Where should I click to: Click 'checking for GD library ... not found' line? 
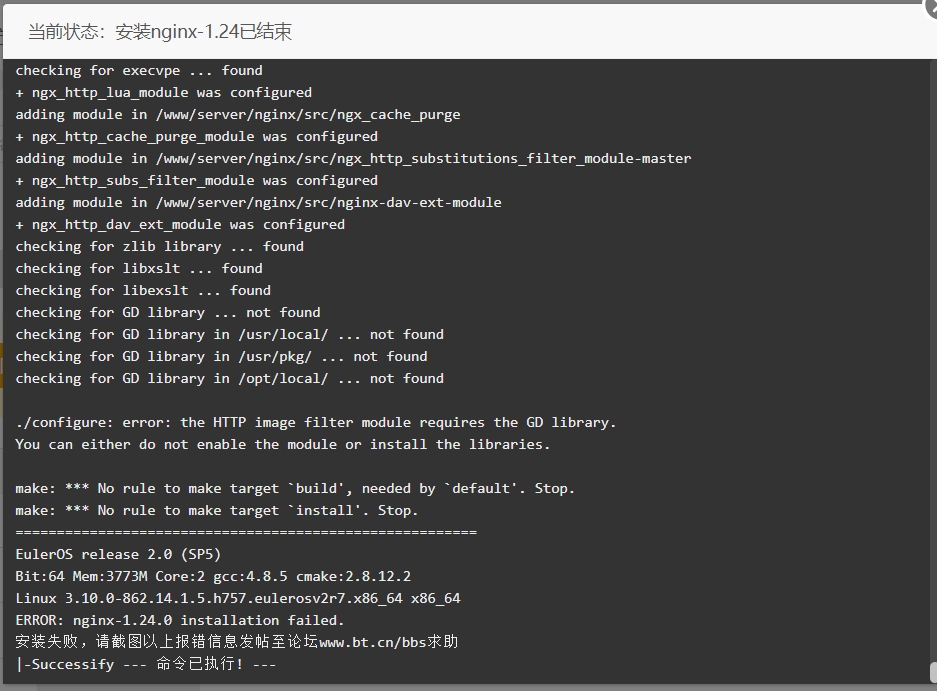(x=168, y=313)
